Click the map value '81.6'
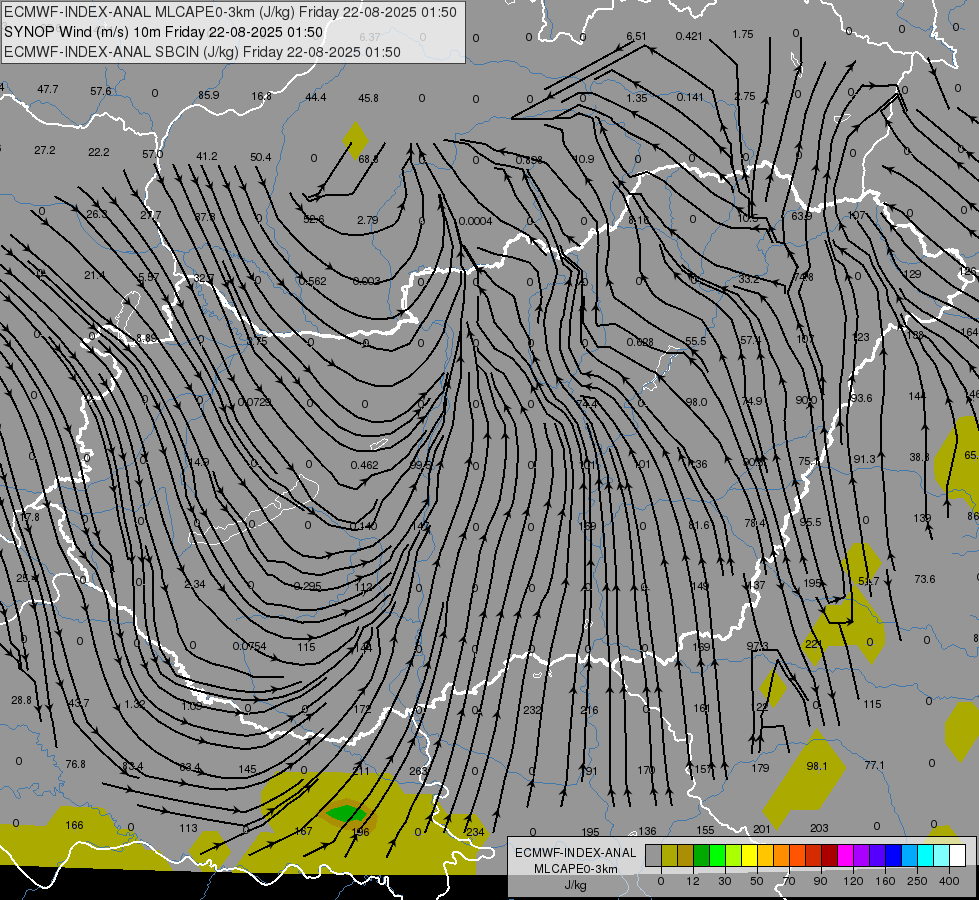The image size is (979, 900). click(x=699, y=525)
